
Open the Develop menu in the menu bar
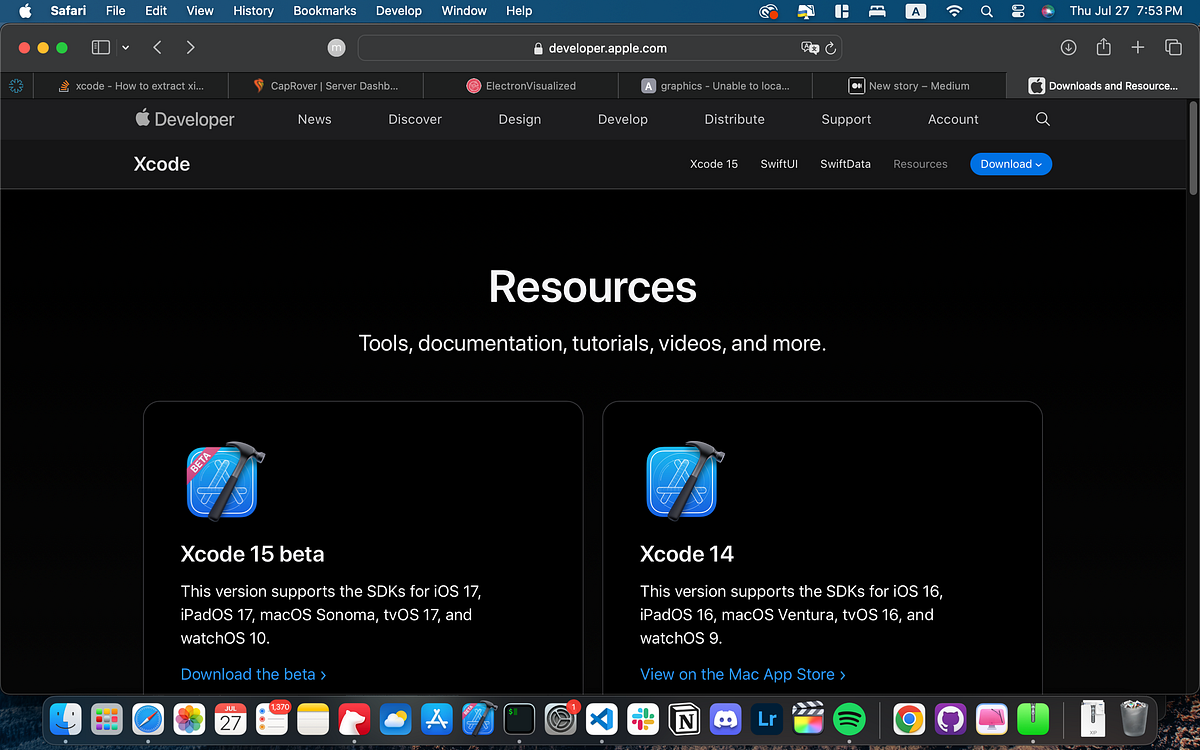398,11
